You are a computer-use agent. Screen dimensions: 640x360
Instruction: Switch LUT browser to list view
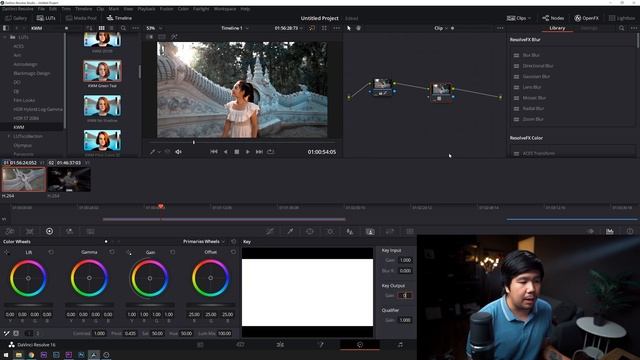[x=111, y=28]
